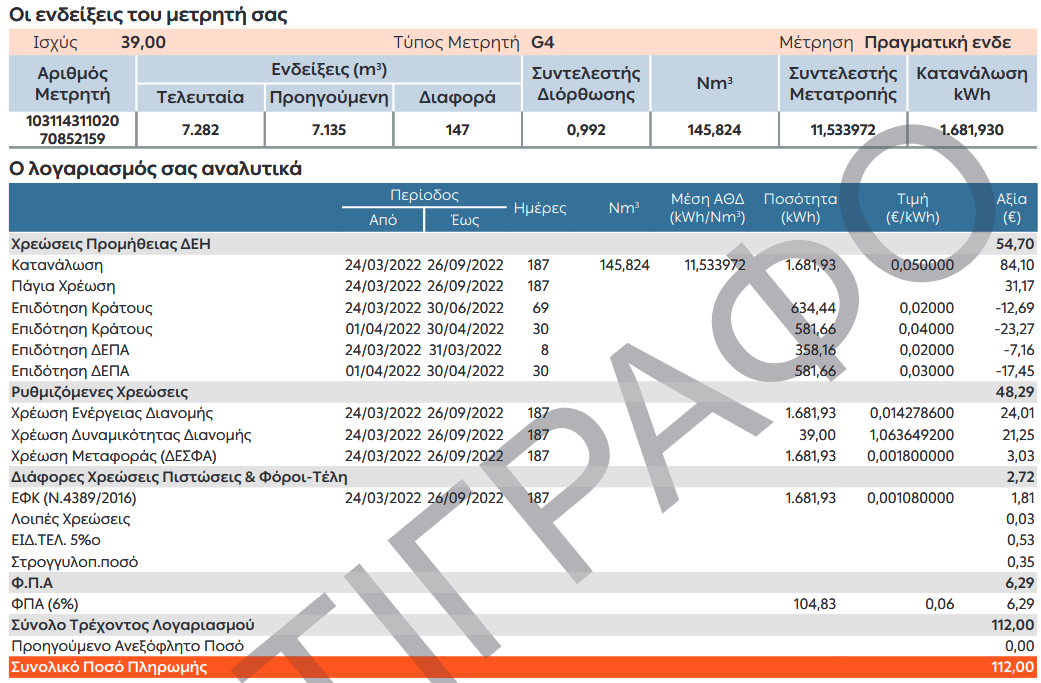1041x683 pixels.
Task: Select the Ισχύς value 39,00
Action: pyautogui.click(x=143, y=42)
